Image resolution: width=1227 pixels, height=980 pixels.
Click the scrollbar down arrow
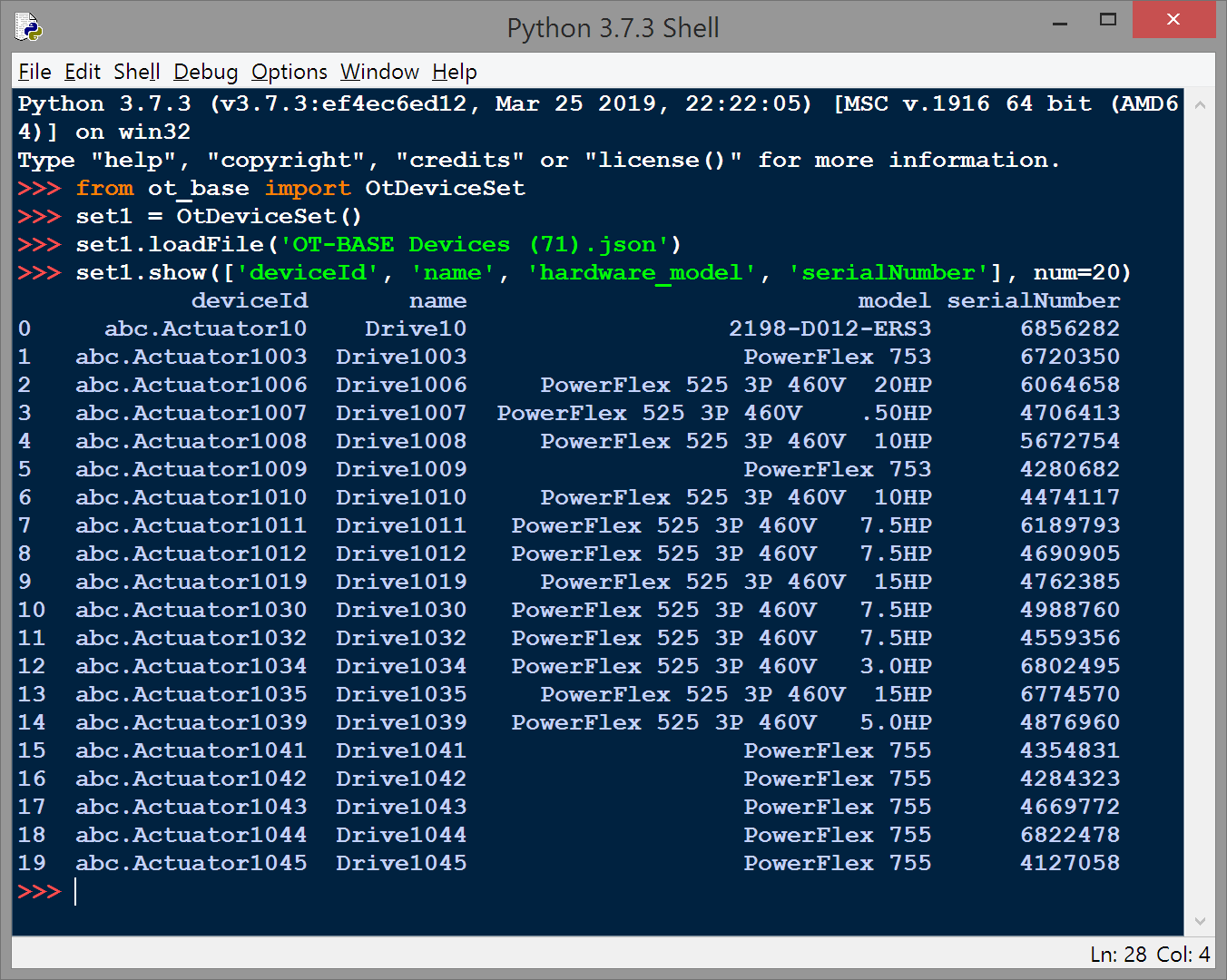pos(1200,921)
